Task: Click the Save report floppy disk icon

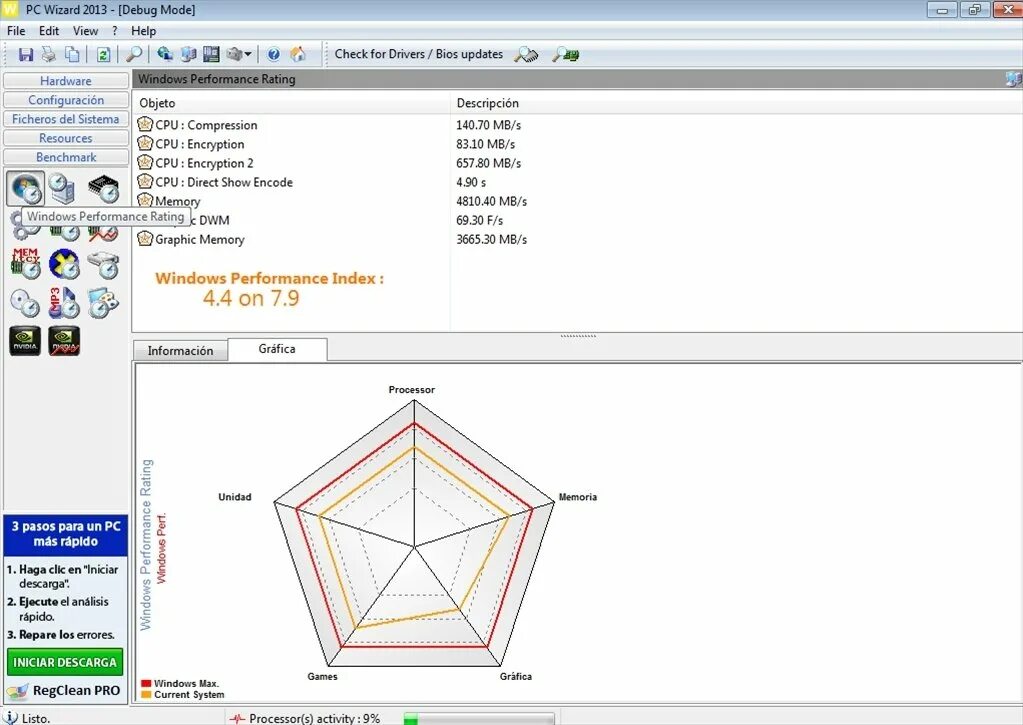Action: point(25,54)
